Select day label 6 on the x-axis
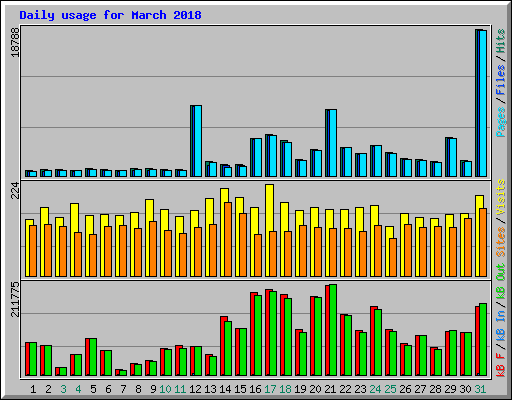 pos(108,389)
